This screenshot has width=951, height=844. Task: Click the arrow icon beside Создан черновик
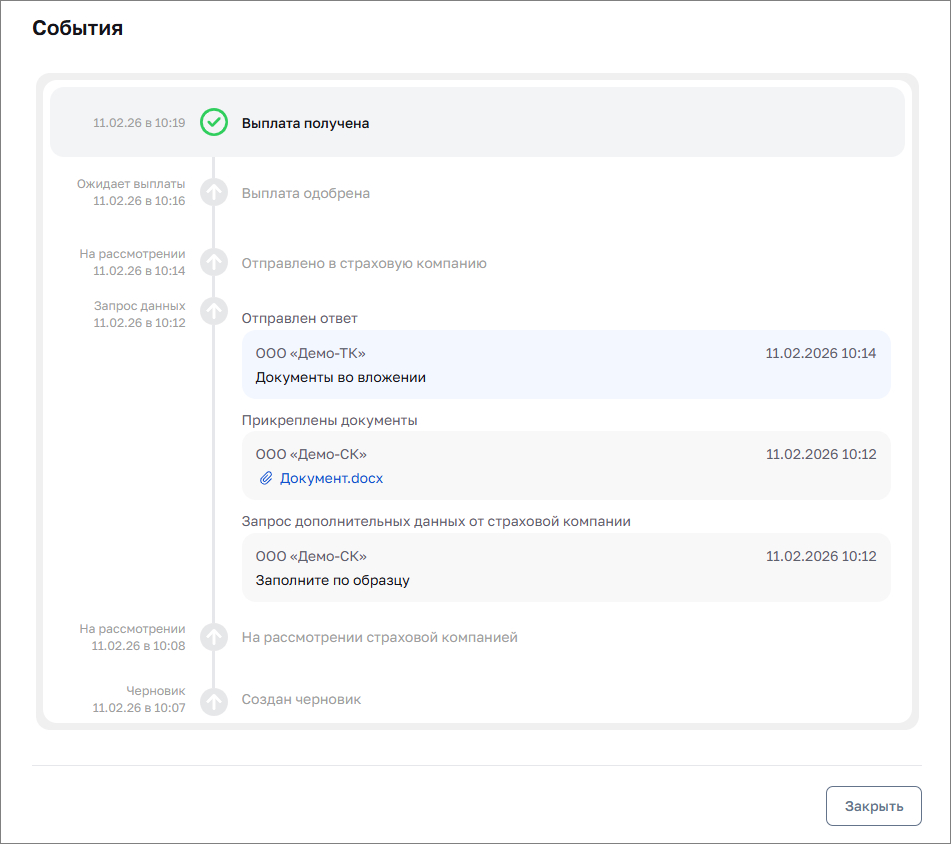(214, 701)
